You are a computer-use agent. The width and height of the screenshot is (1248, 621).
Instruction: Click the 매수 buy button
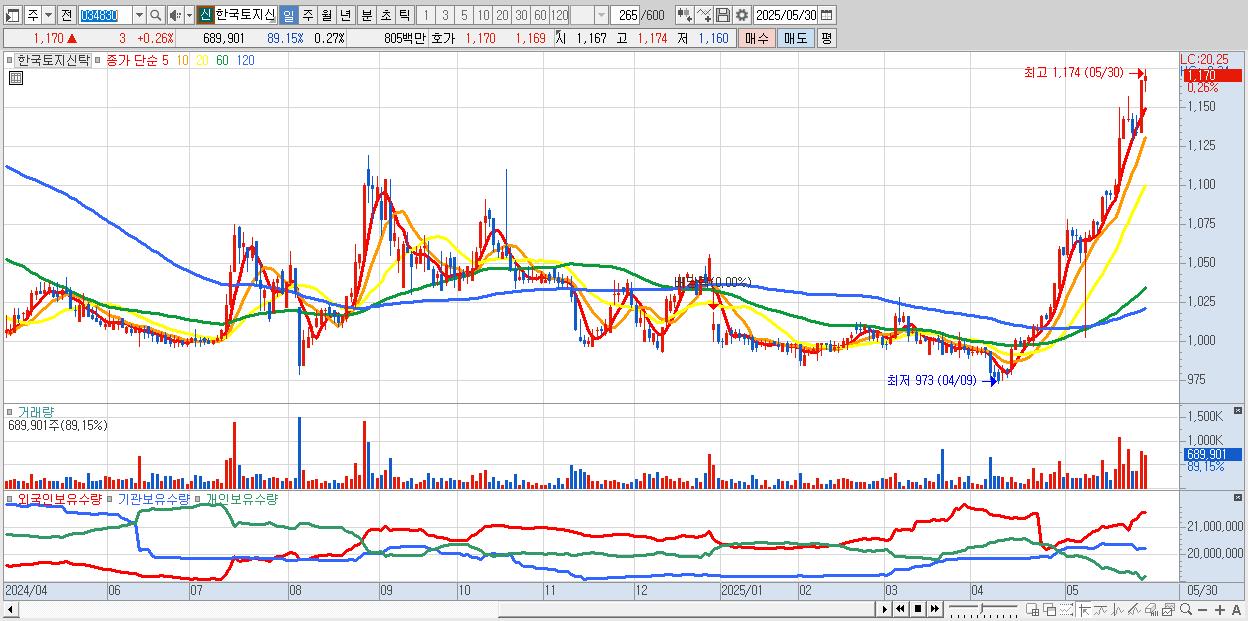tap(757, 38)
